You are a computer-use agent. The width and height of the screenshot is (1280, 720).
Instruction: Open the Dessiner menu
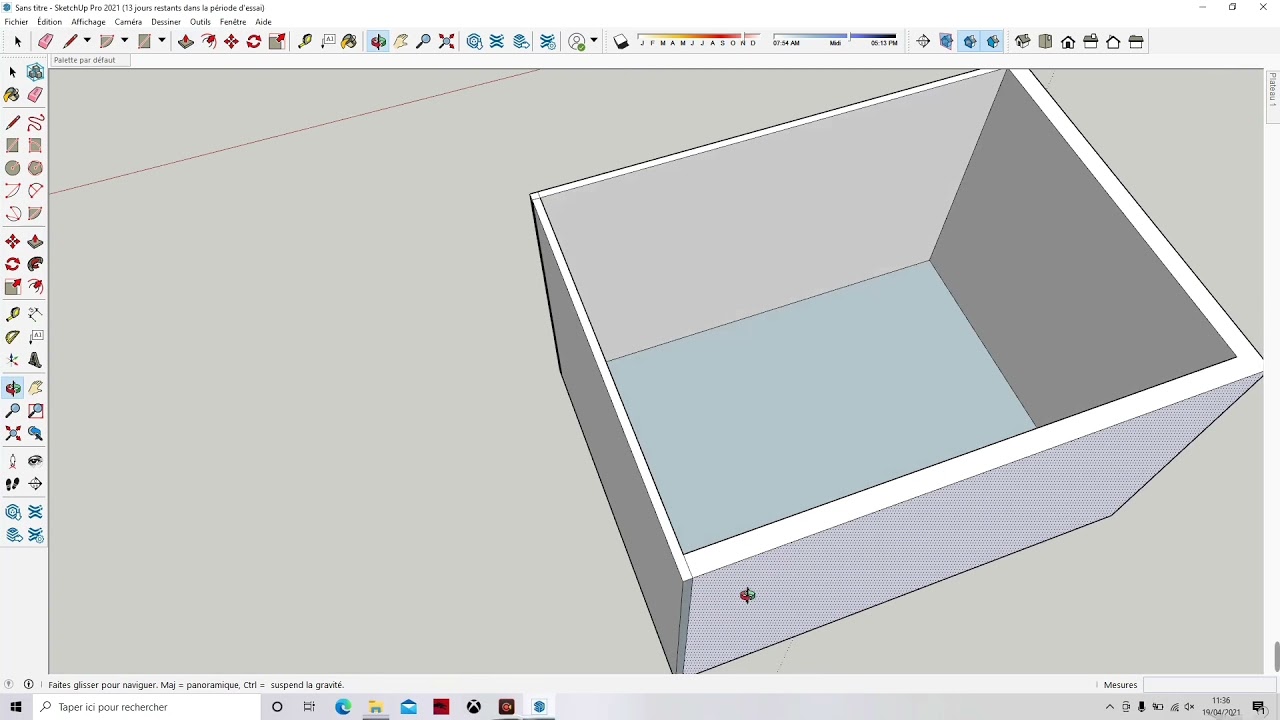tap(166, 22)
